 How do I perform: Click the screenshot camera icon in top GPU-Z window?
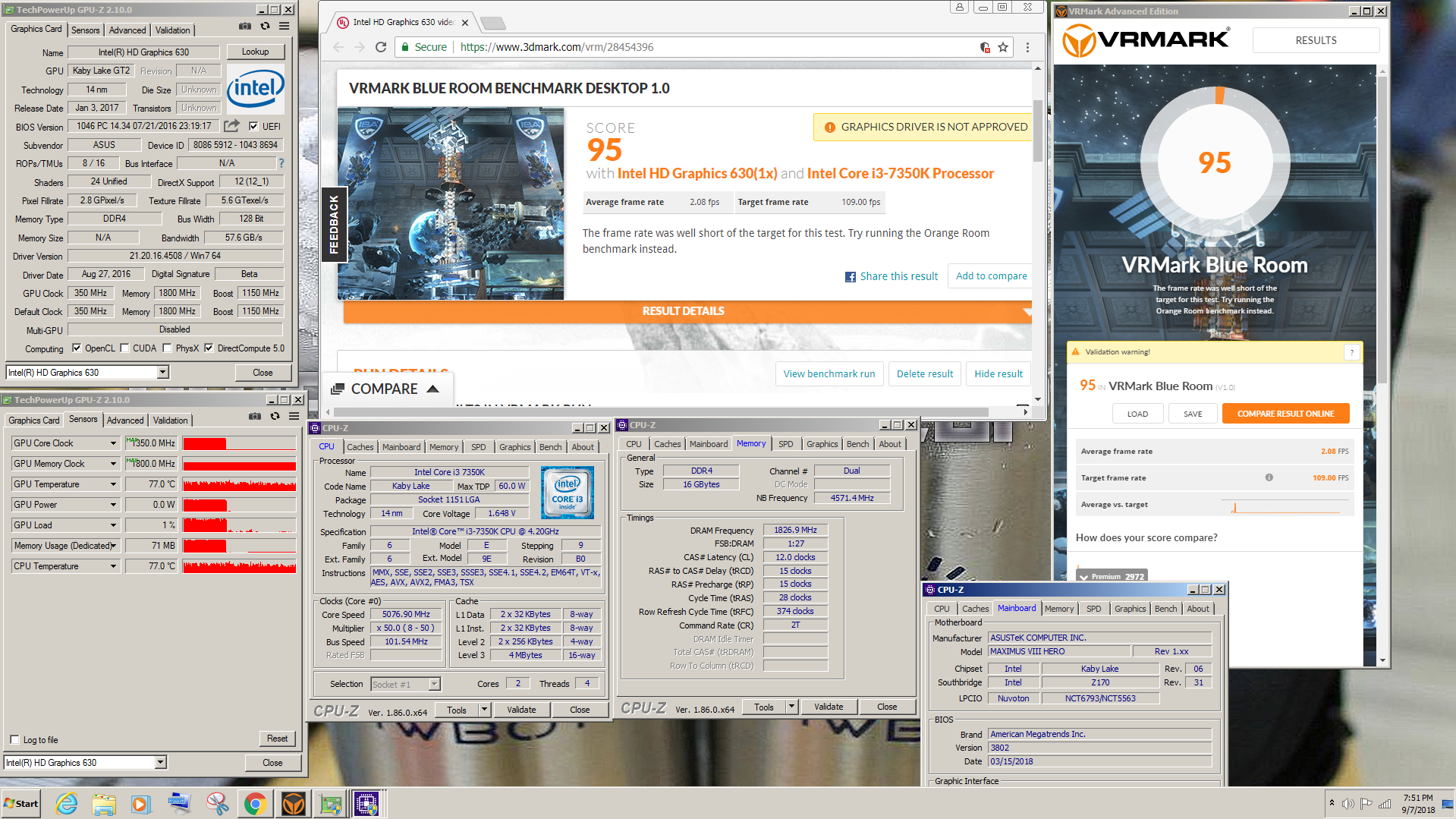coord(245,26)
